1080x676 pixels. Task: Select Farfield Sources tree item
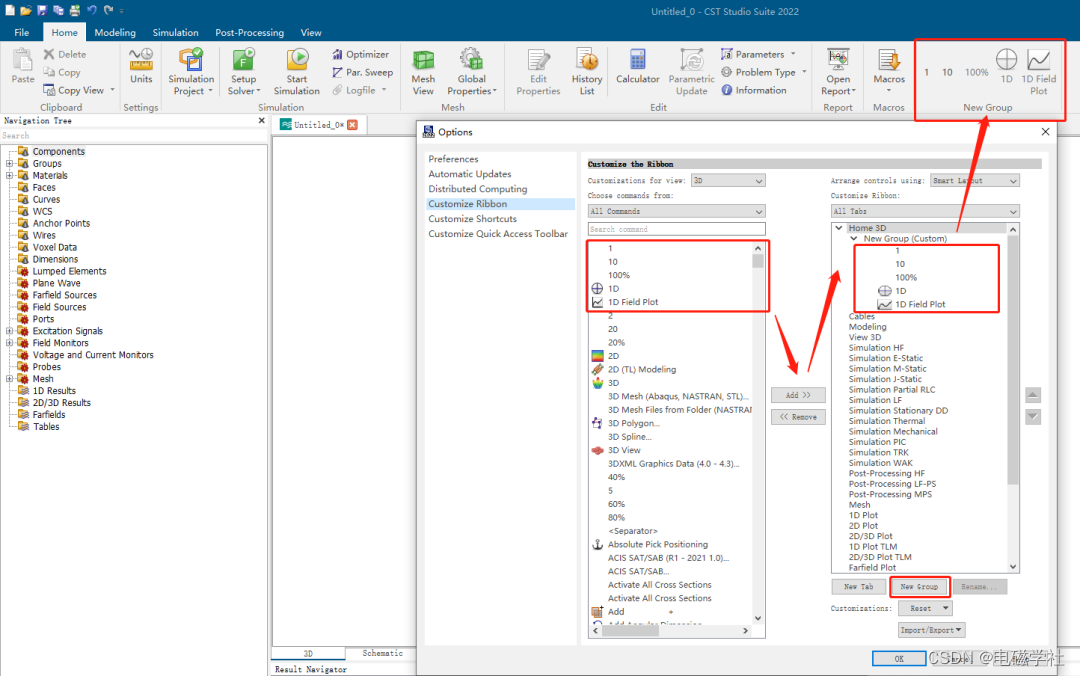pyautogui.click(x=65, y=295)
